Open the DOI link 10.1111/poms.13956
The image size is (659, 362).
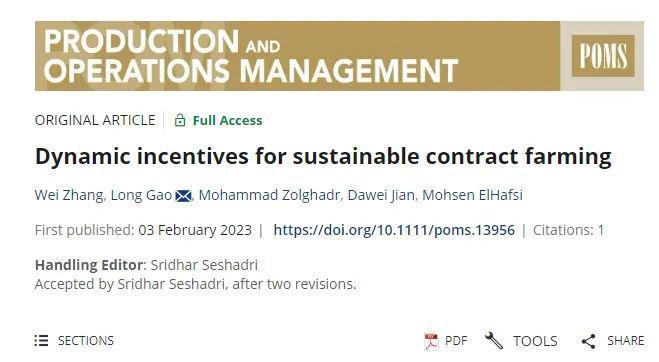pyautogui.click(x=394, y=230)
